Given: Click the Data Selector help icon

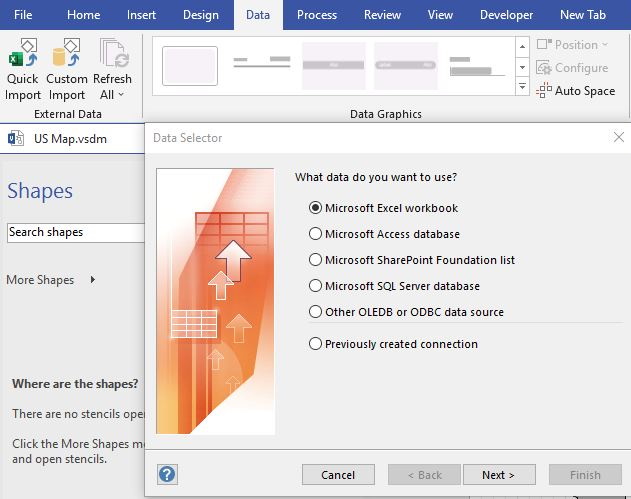Looking at the screenshot, I should tap(167, 474).
